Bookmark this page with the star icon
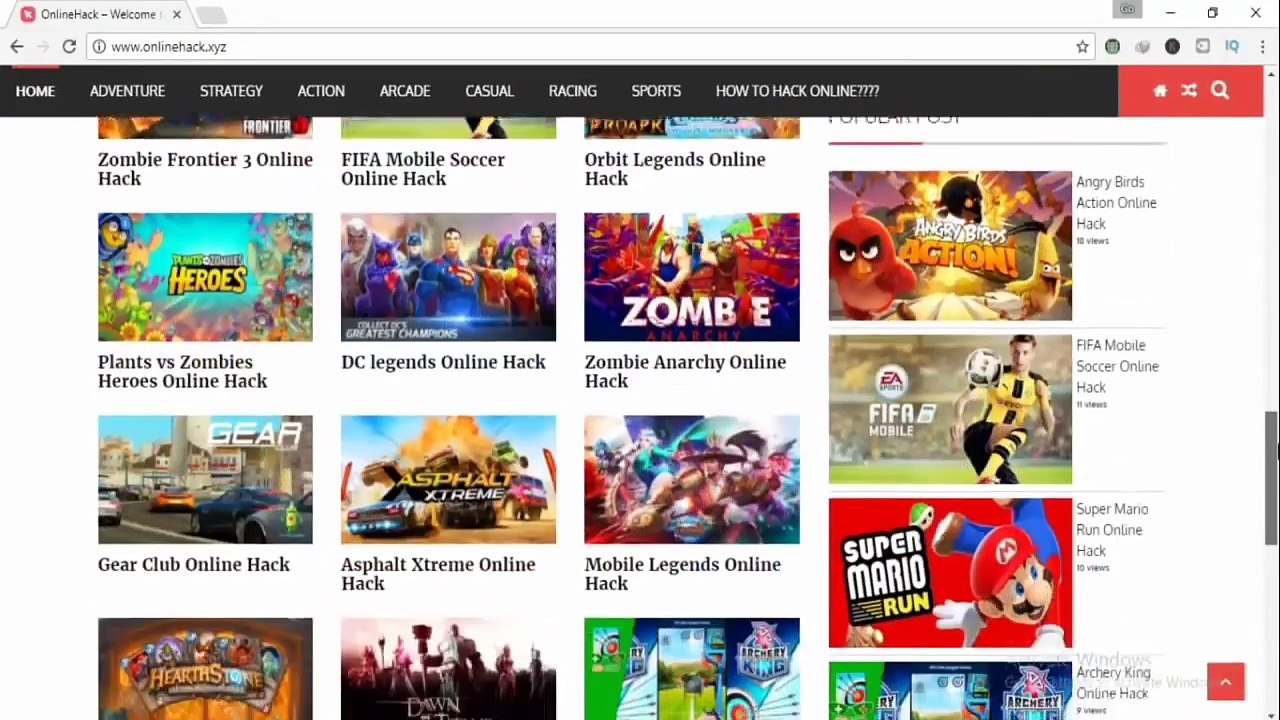Image resolution: width=1280 pixels, height=720 pixels. [1082, 47]
